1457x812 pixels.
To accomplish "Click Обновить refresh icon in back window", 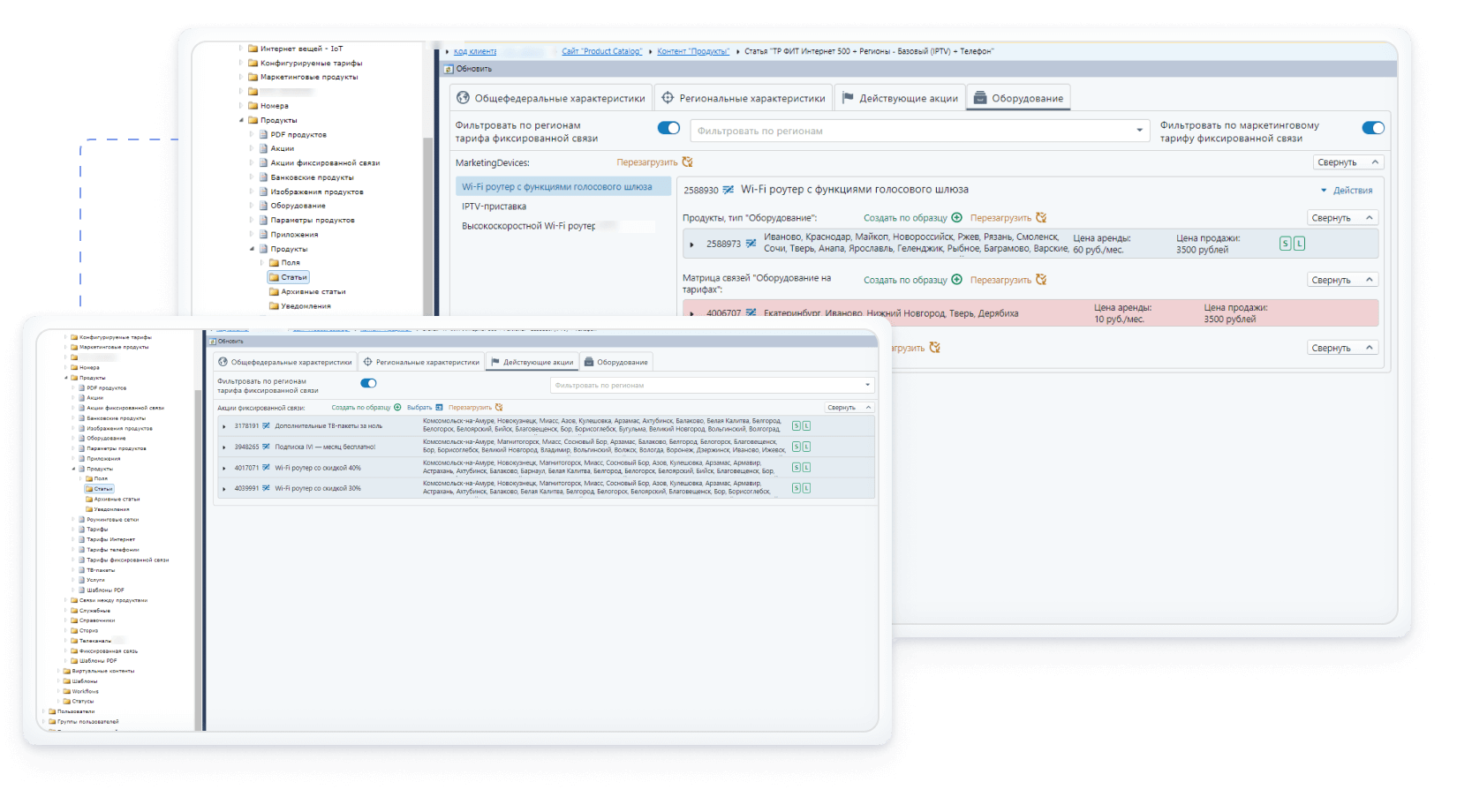I will pyautogui.click(x=449, y=69).
